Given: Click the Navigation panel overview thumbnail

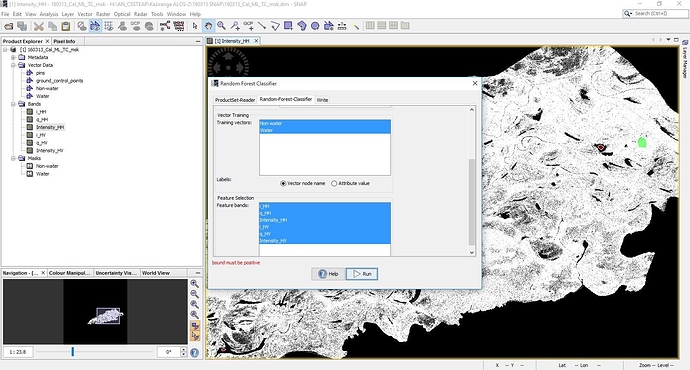Looking at the screenshot, I should 95,311.
